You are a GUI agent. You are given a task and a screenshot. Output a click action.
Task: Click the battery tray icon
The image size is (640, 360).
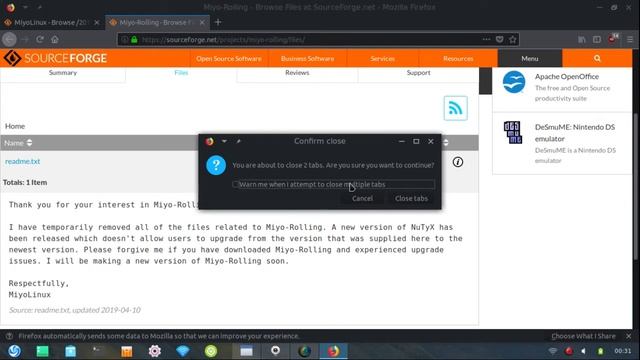[x=600, y=351]
